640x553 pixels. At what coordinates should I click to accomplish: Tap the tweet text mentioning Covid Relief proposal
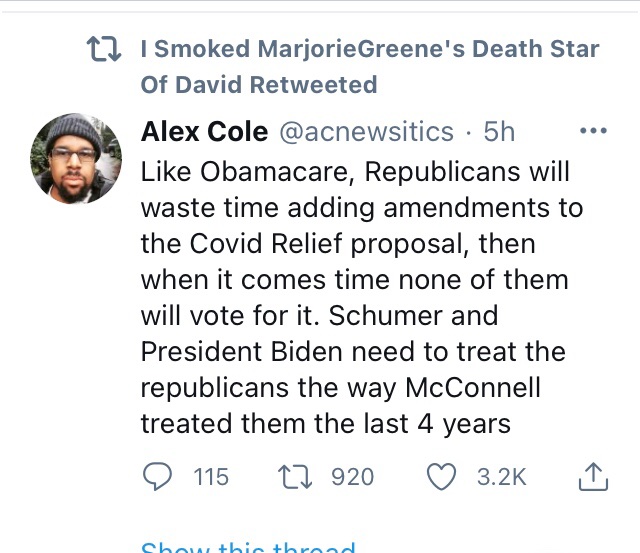[338, 244]
